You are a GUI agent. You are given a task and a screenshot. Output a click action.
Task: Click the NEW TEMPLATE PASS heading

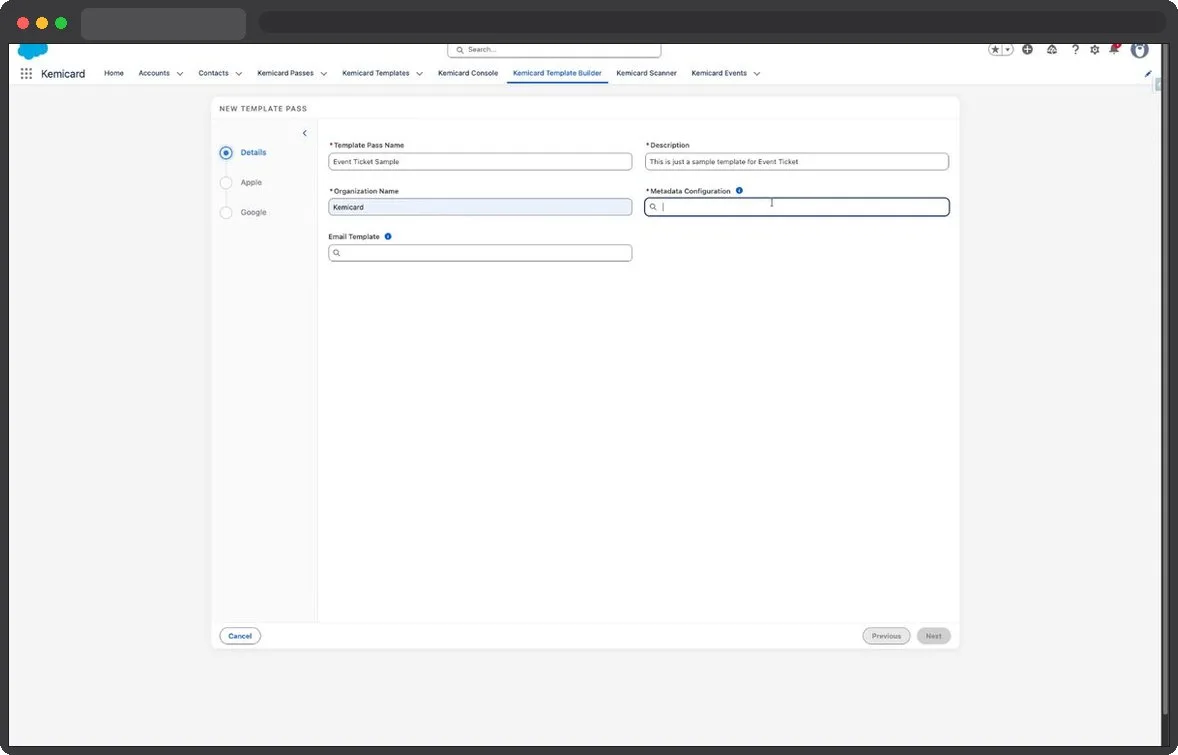pyautogui.click(x=263, y=109)
